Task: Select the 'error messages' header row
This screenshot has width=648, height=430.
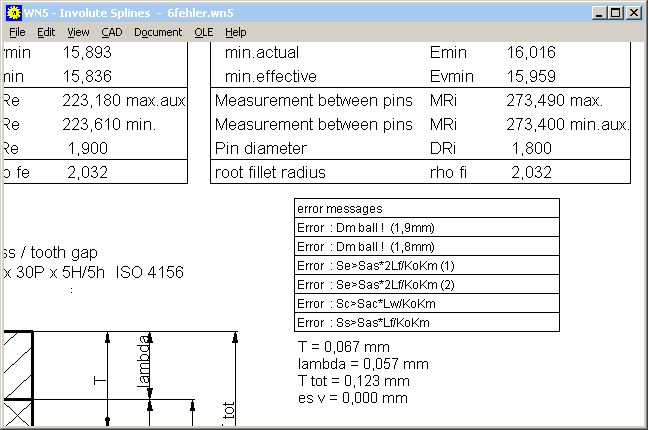Action: 427,209
